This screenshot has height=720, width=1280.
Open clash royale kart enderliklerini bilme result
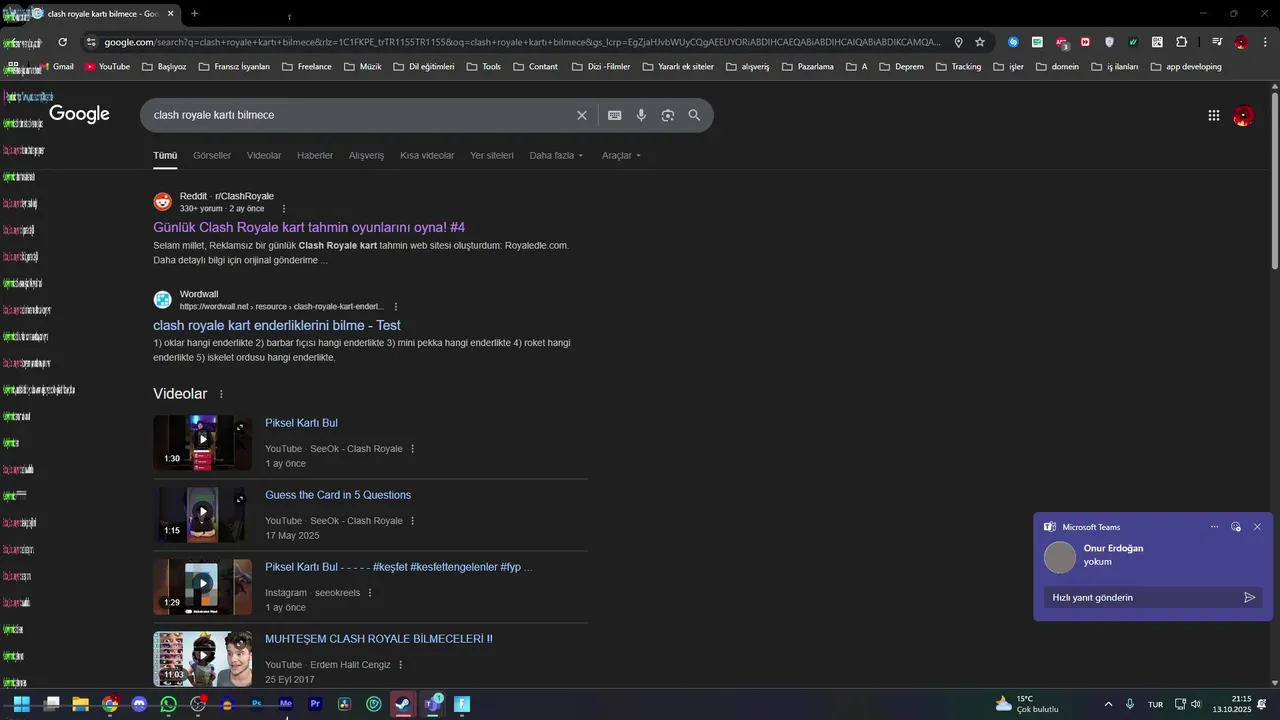[277, 326]
